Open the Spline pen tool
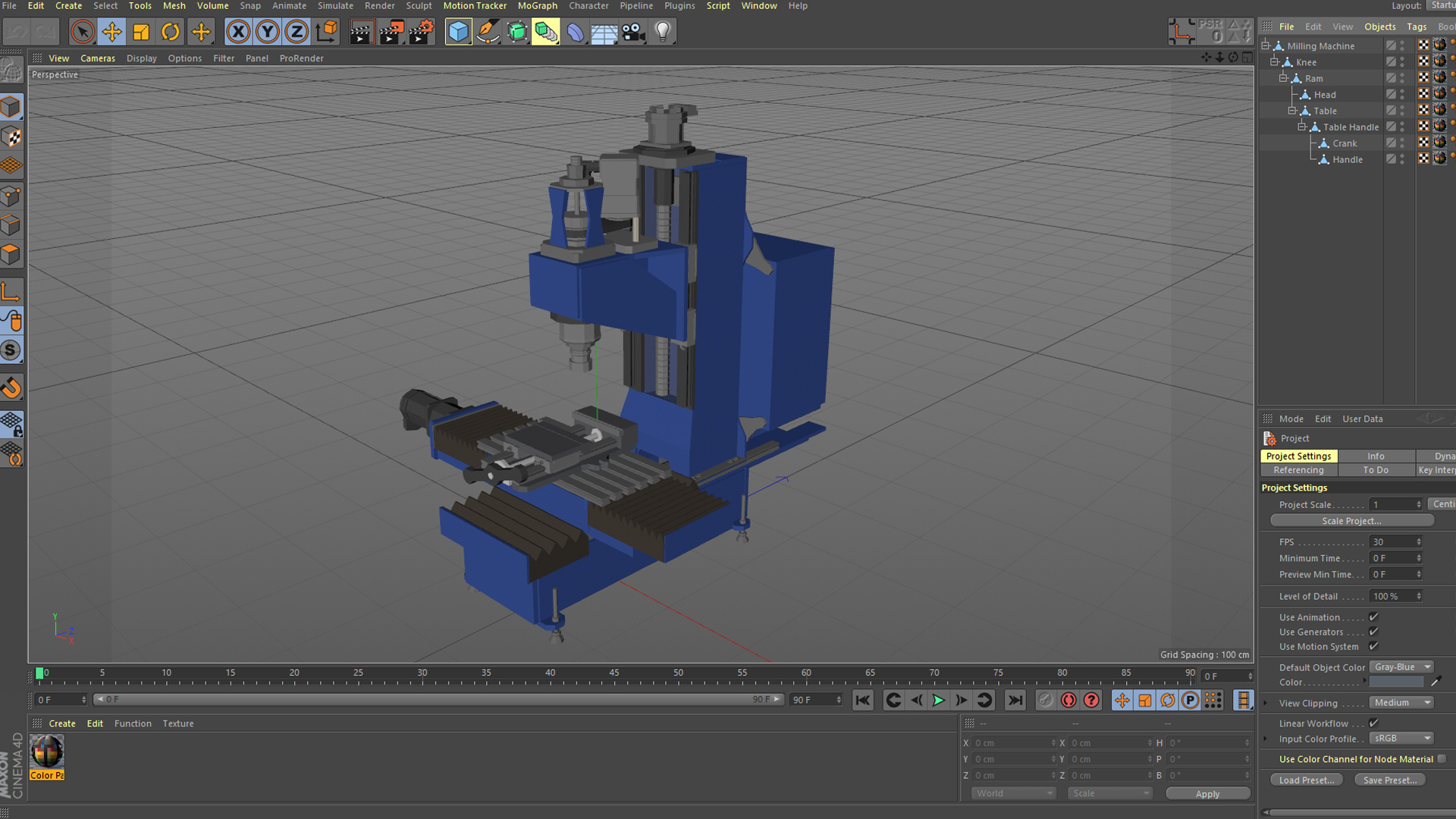The height and width of the screenshot is (819, 1456). (x=488, y=31)
